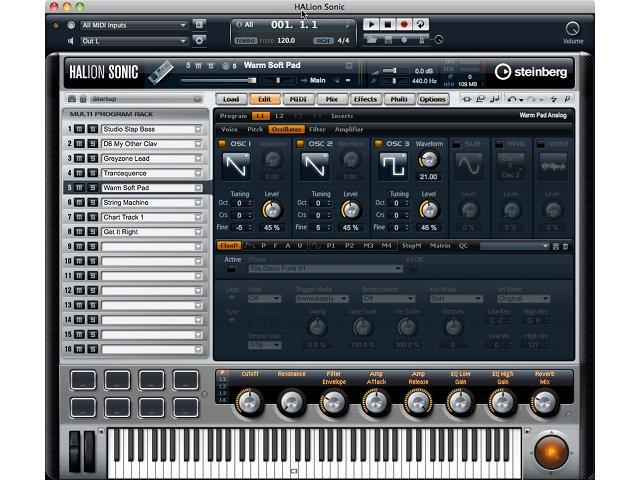Click the Cutoff quick control knob
The height and width of the screenshot is (480, 640).
click(249, 402)
